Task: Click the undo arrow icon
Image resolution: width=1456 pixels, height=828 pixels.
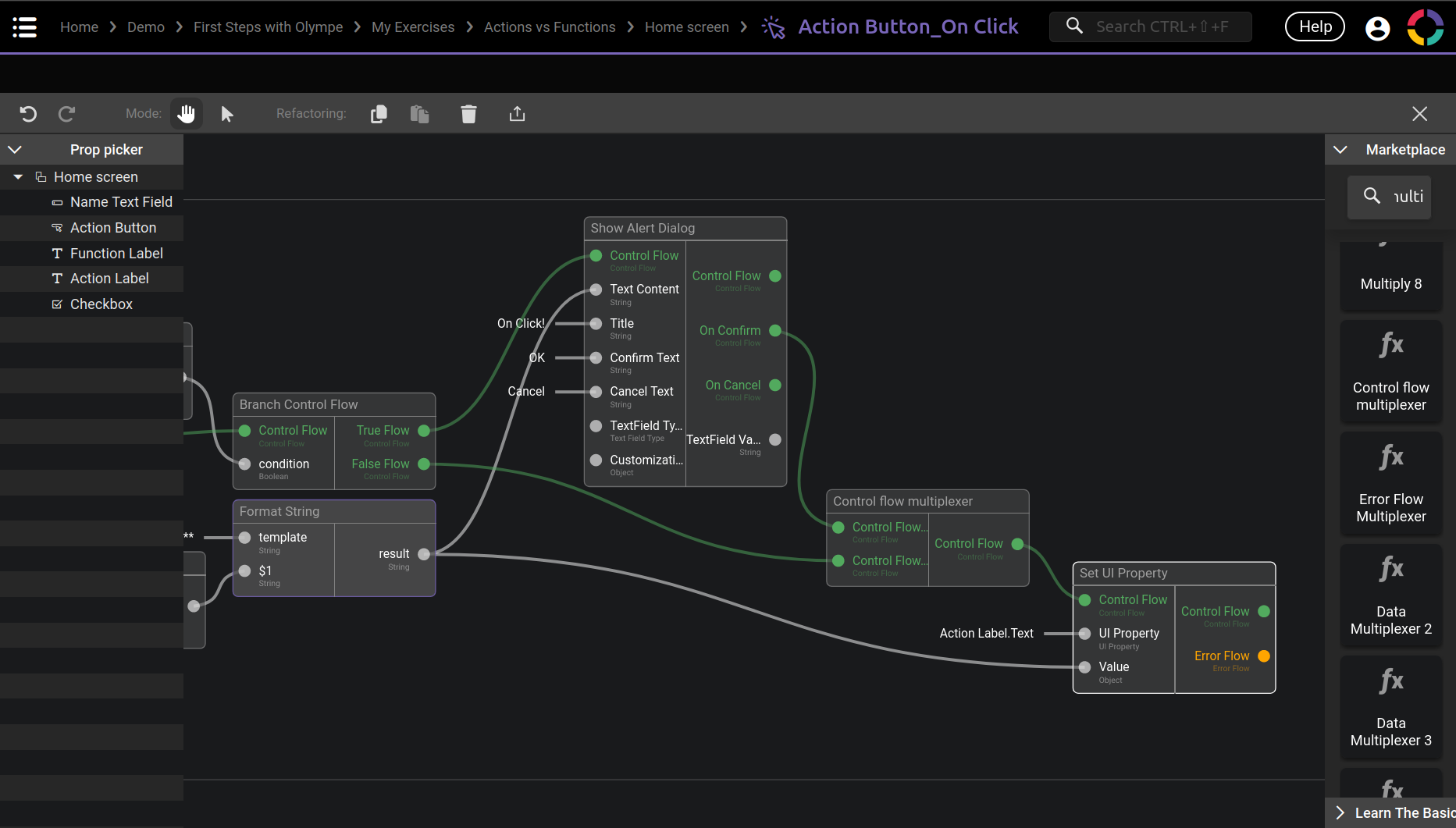Action: coord(28,114)
